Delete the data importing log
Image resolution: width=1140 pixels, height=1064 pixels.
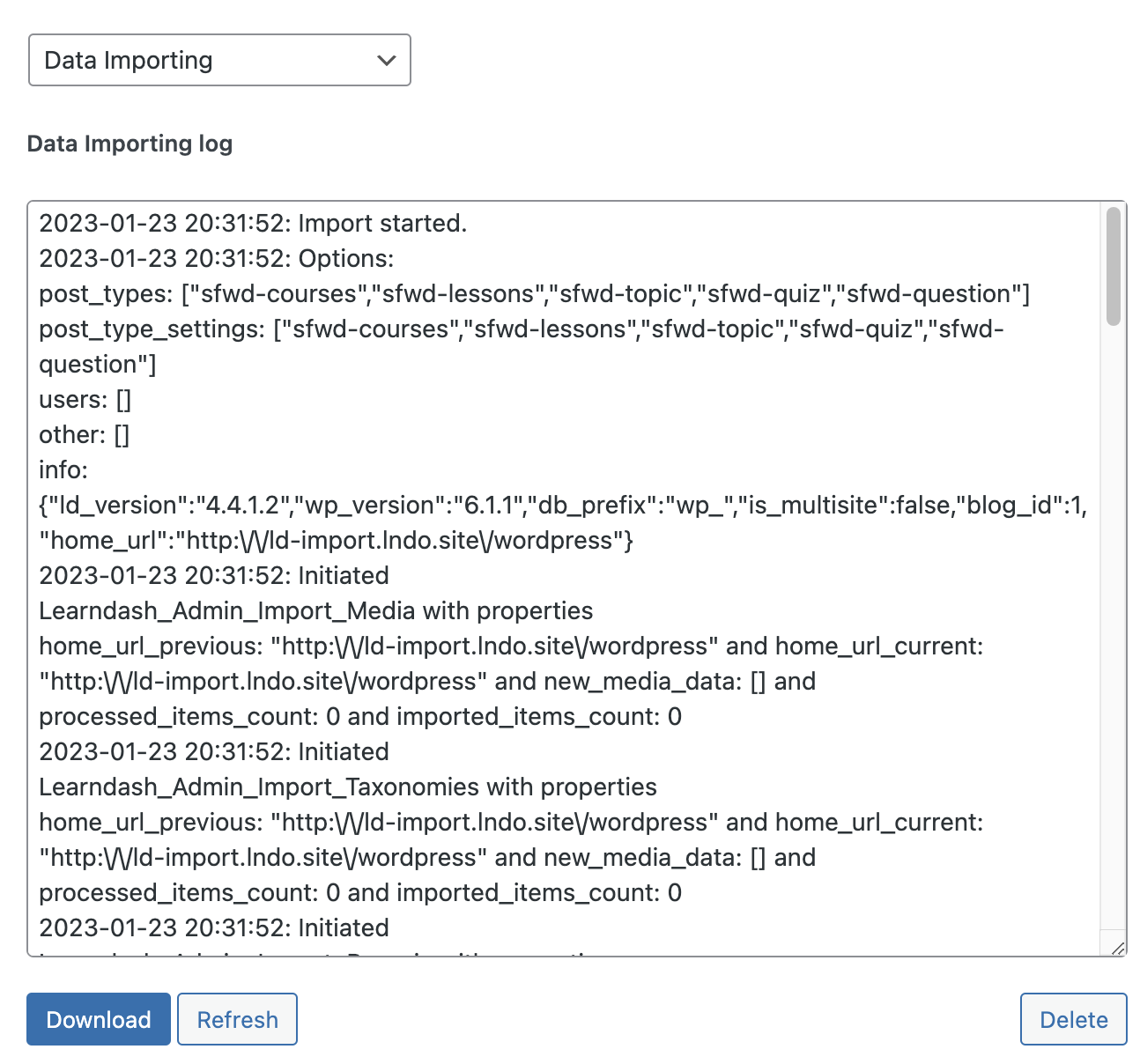coord(1073,1019)
